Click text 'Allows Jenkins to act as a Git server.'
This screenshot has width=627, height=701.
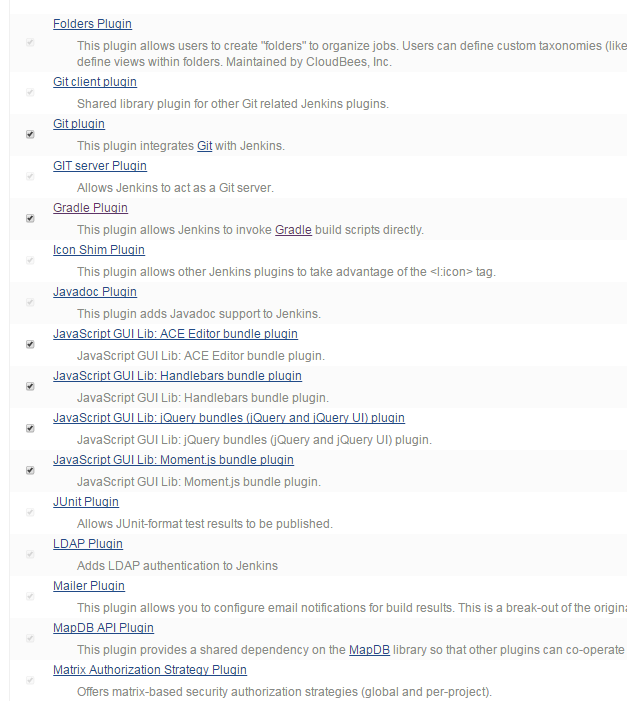175,188
